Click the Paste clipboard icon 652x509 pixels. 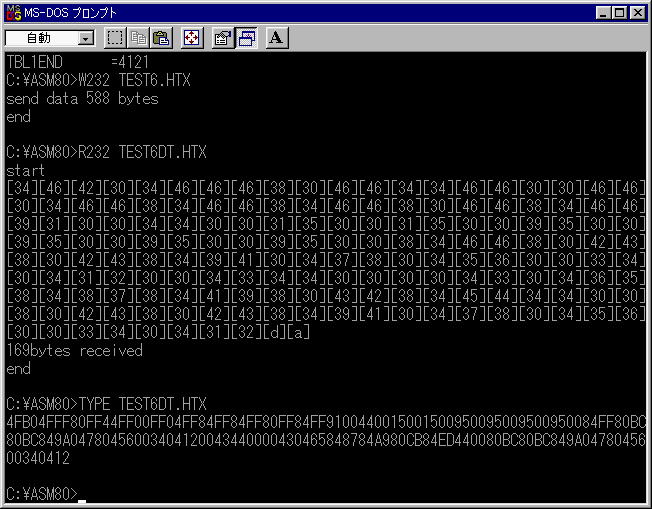point(161,38)
